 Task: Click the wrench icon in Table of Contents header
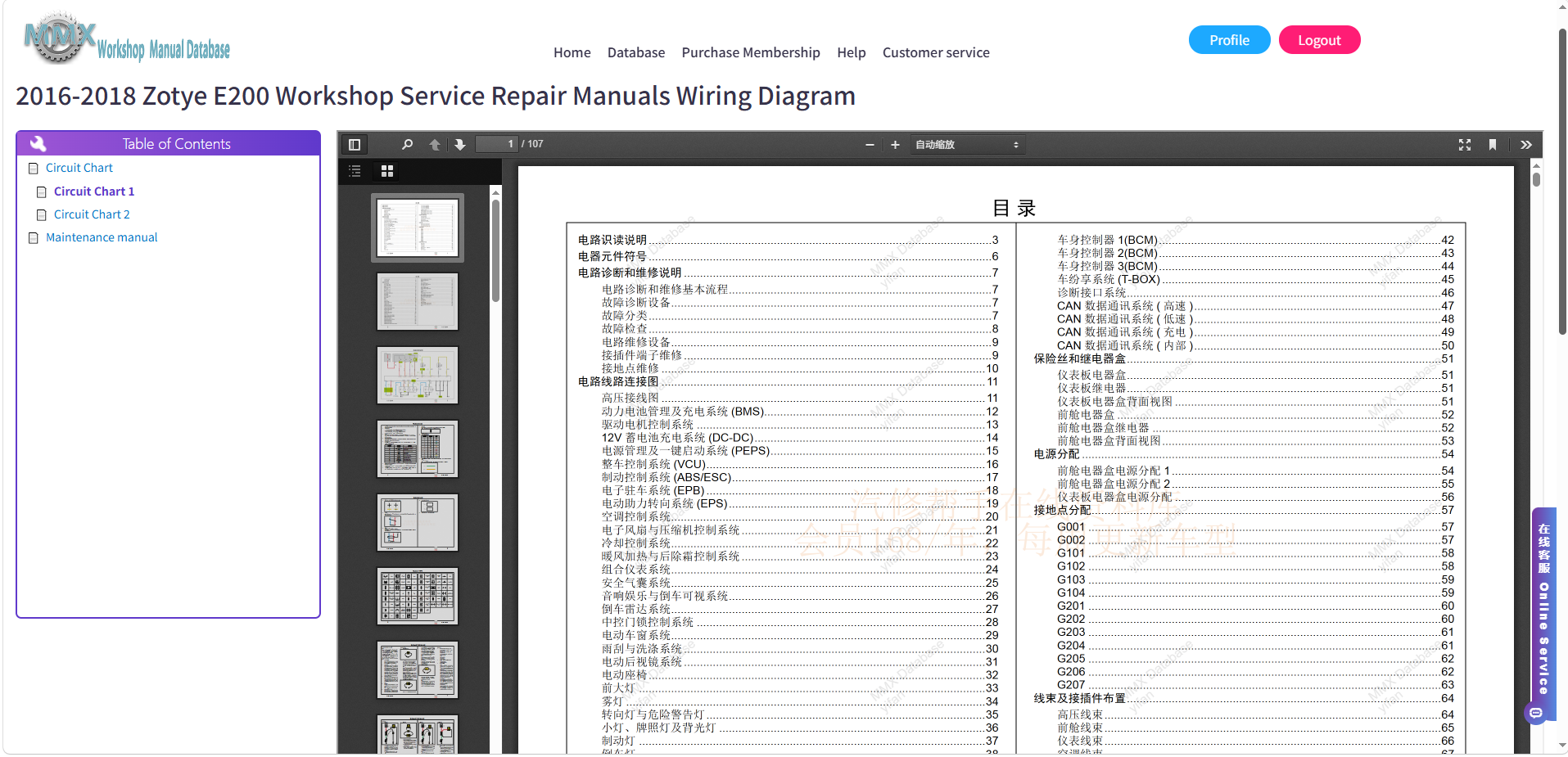click(x=38, y=144)
